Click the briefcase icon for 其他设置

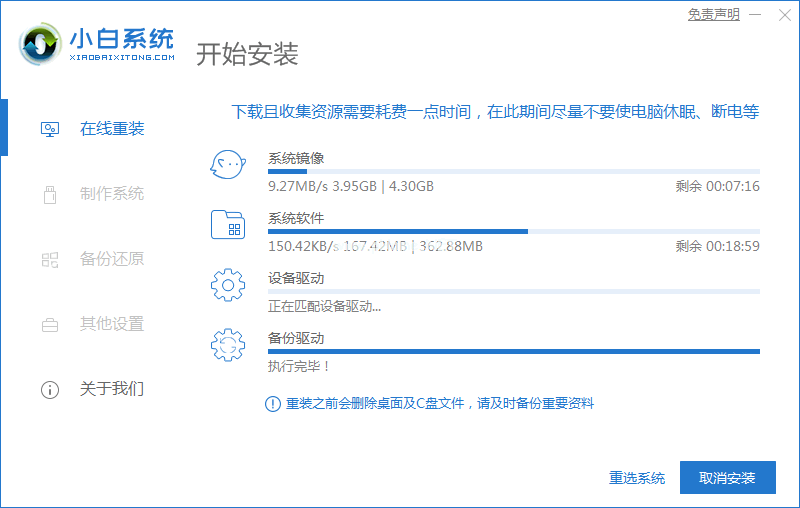49,324
